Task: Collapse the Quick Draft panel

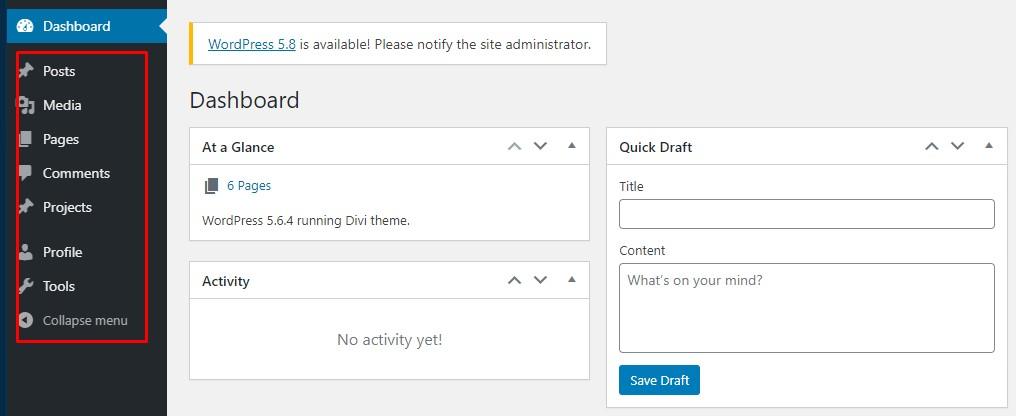Action: click(989, 146)
